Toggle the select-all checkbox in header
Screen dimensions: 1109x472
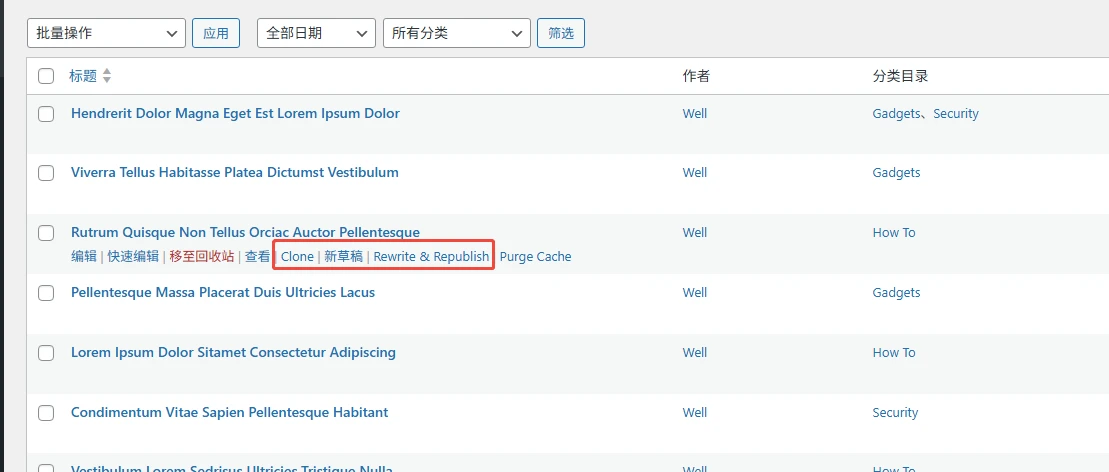tap(46, 76)
